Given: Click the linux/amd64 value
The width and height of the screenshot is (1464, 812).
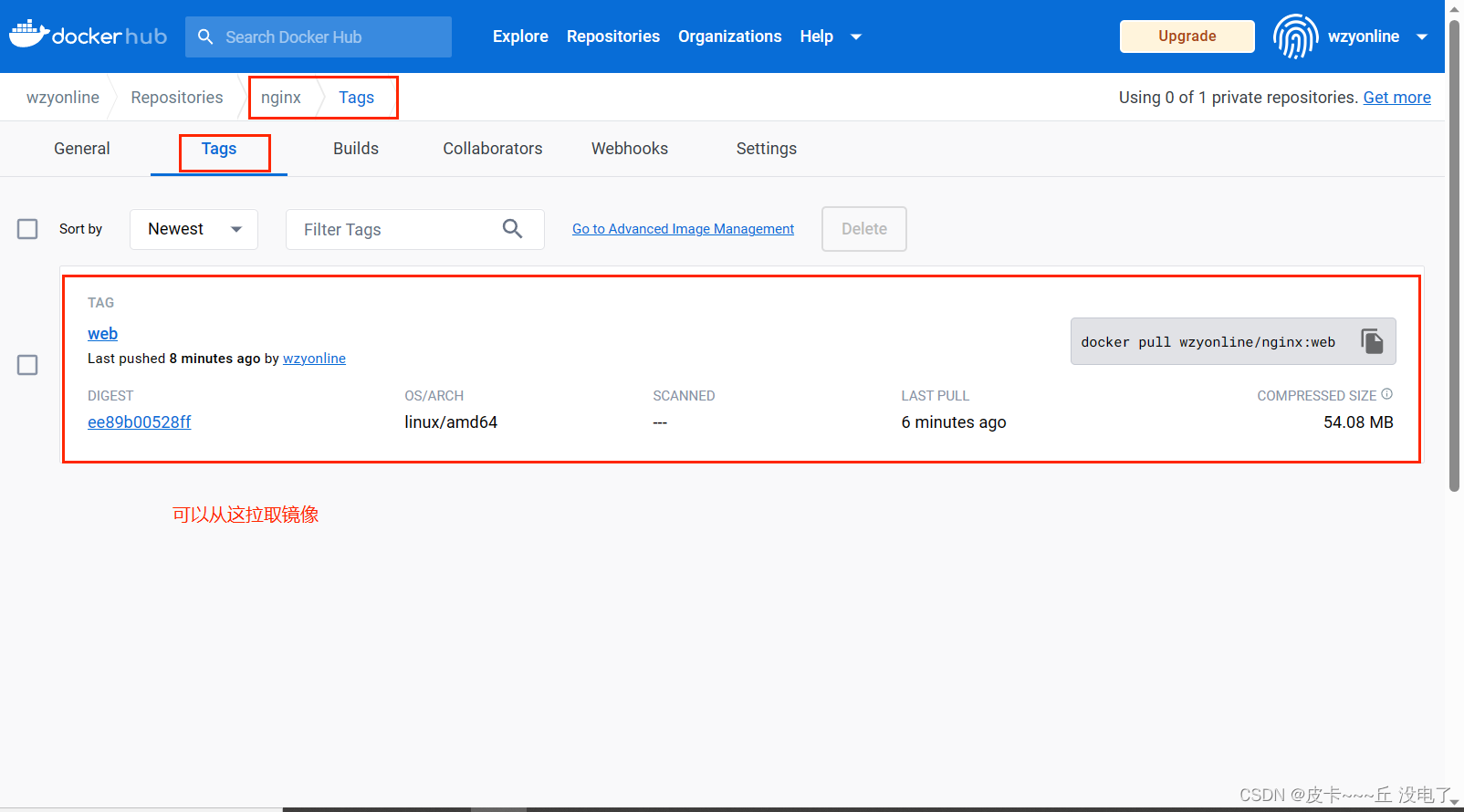Looking at the screenshot, I should [451, 422].
